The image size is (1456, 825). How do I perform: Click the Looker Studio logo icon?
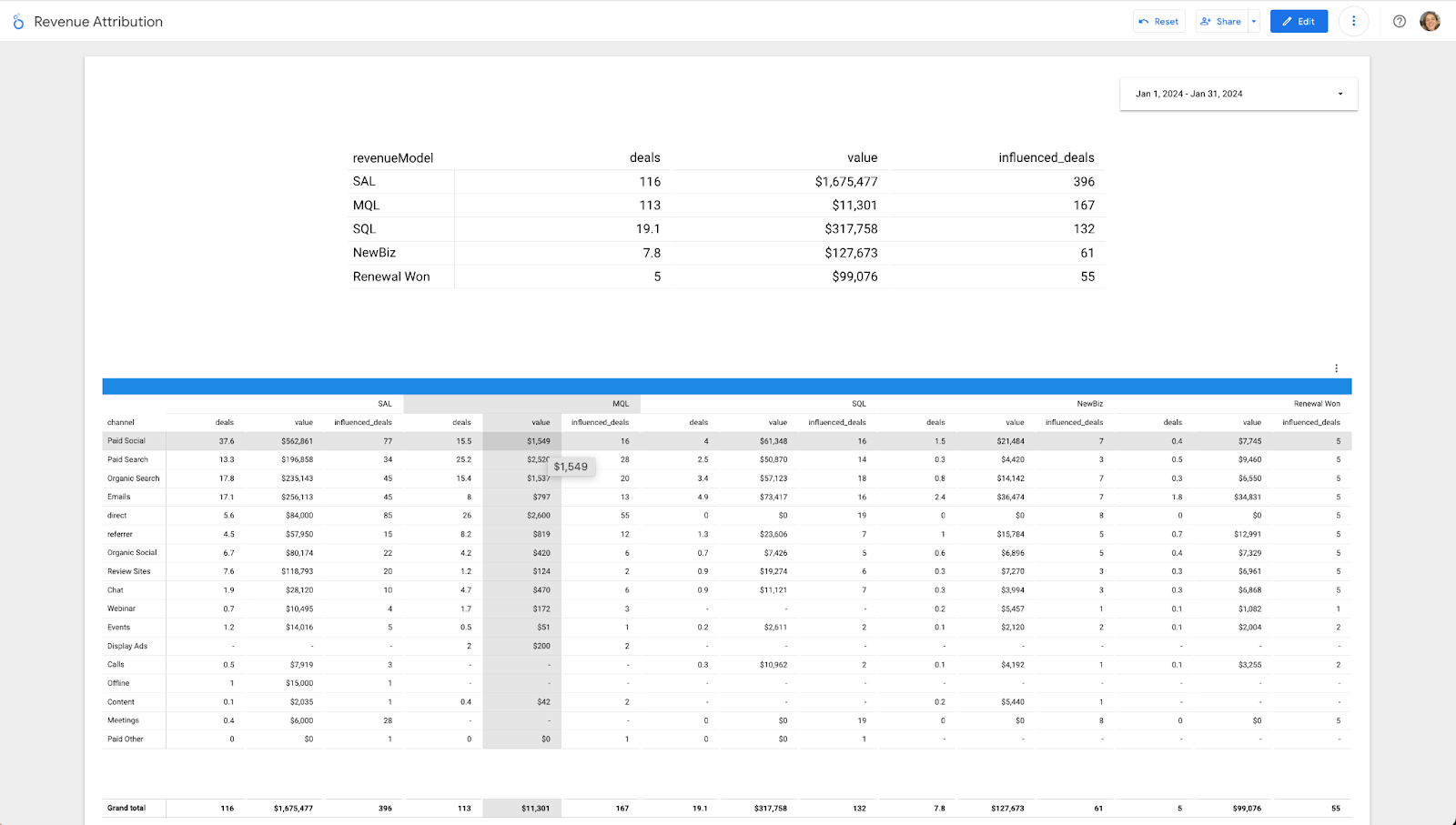tap(18, 22)
